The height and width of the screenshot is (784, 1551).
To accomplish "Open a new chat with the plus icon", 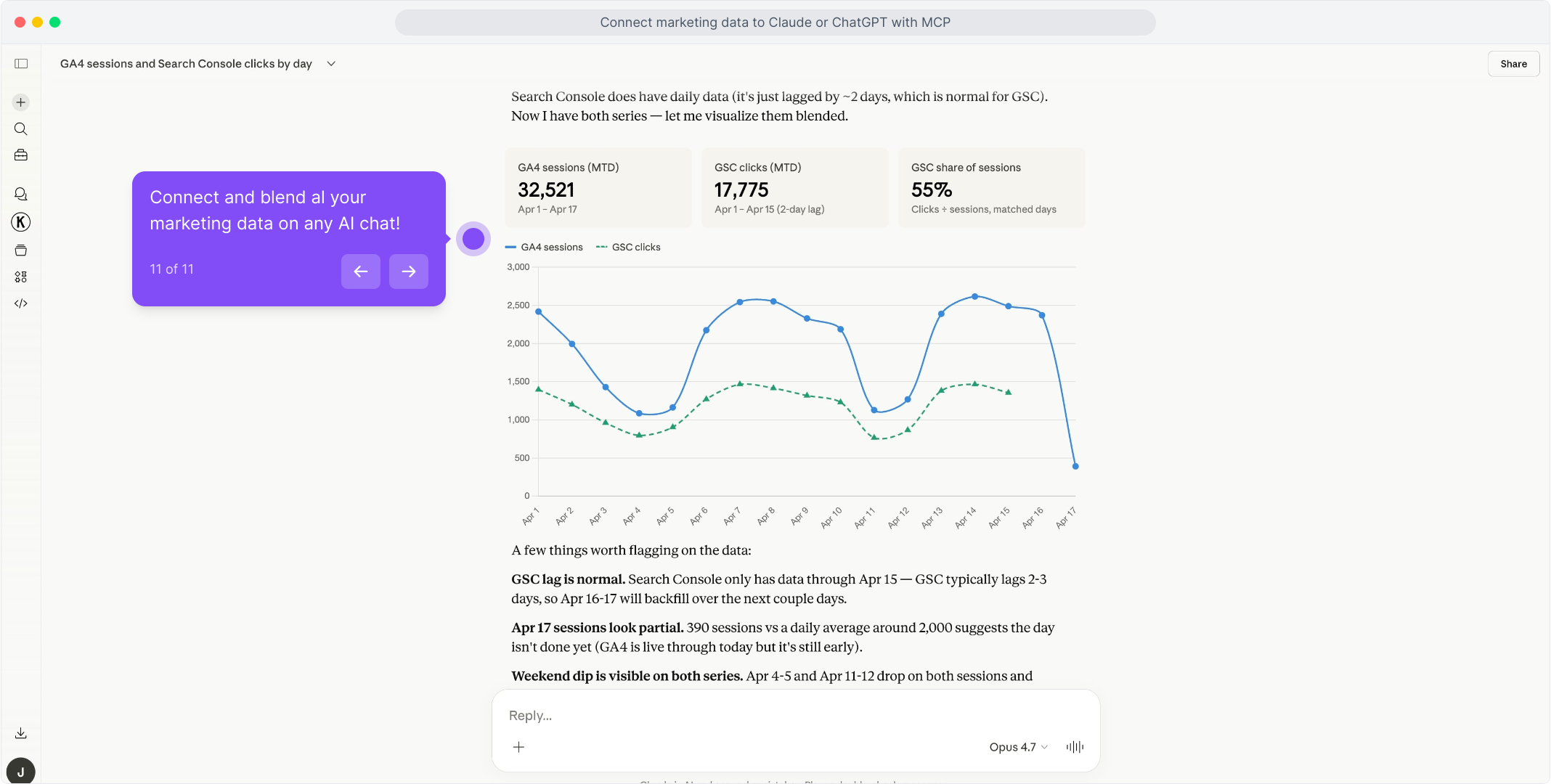I will [x=20, y=102].
